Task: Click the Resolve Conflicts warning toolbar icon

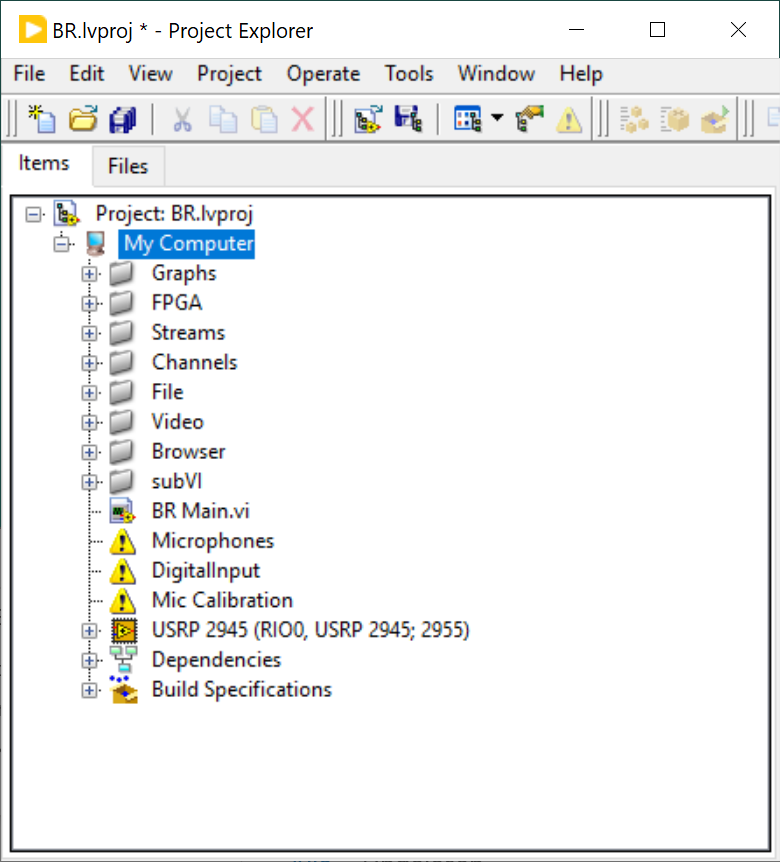Action: tap(569, 120)
